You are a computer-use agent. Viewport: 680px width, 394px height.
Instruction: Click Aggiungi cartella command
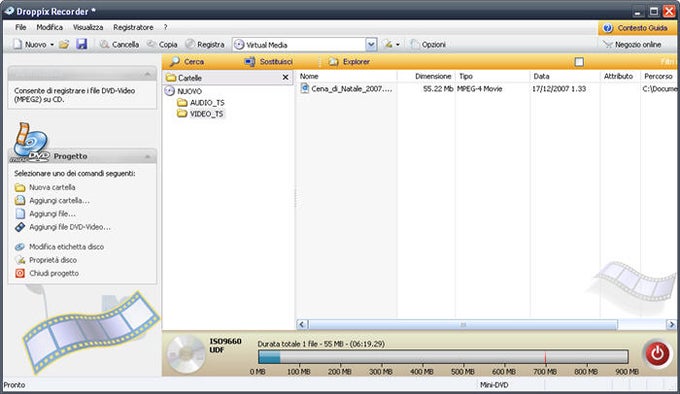pos(52,200)
